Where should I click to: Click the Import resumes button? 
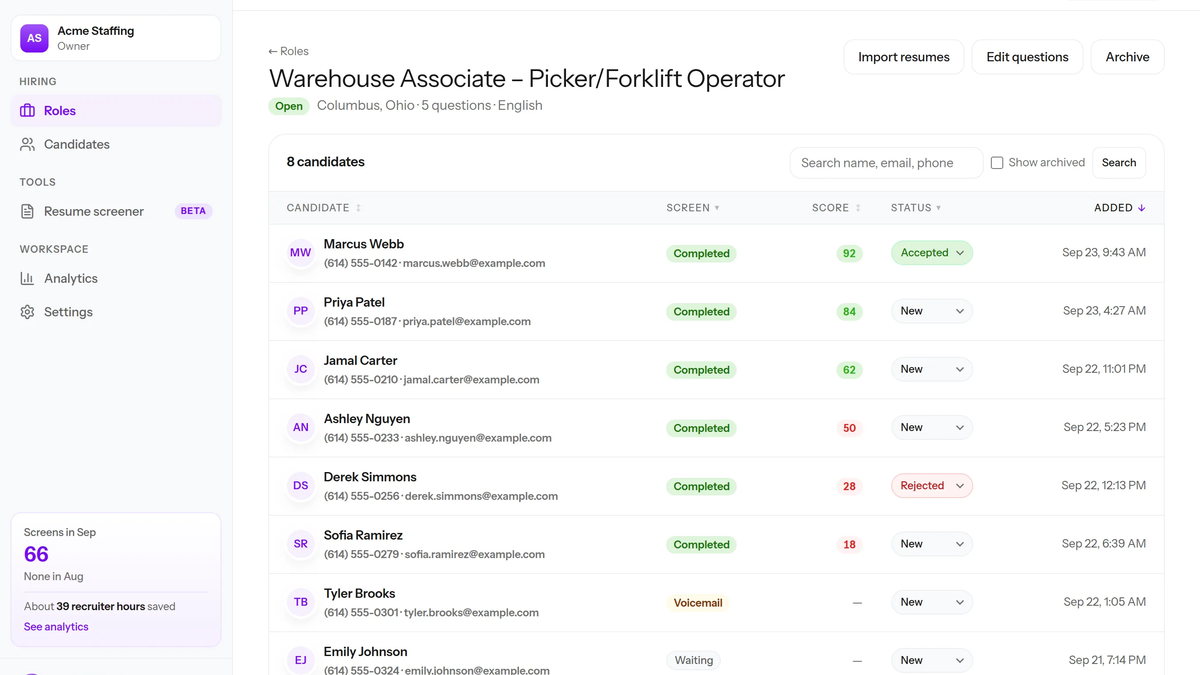pos(904,57)
